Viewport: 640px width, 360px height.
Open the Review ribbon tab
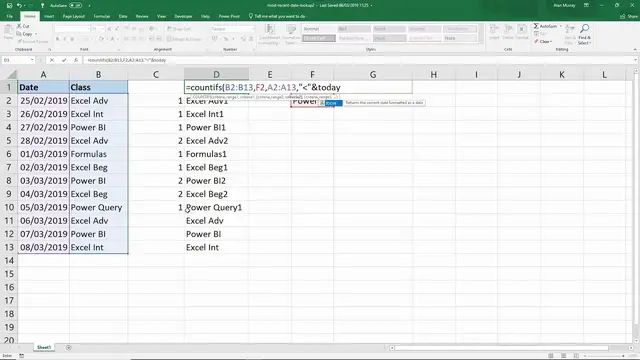(x=142, y=16)
